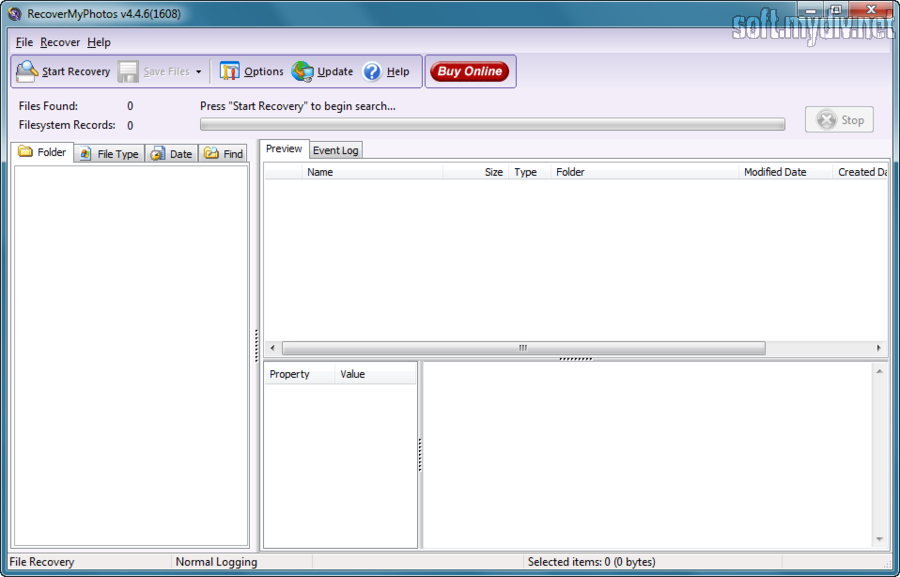Click the Update globe icon
Viewport: 900px width, 577px height.
(302, 71)
